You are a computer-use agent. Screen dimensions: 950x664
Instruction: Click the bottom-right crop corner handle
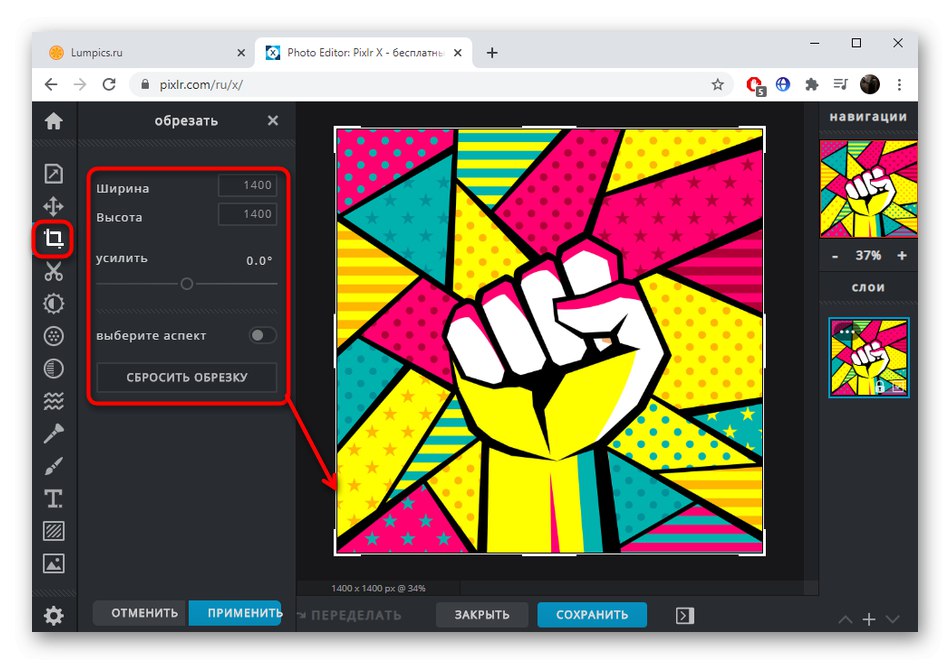coord(764,554)
